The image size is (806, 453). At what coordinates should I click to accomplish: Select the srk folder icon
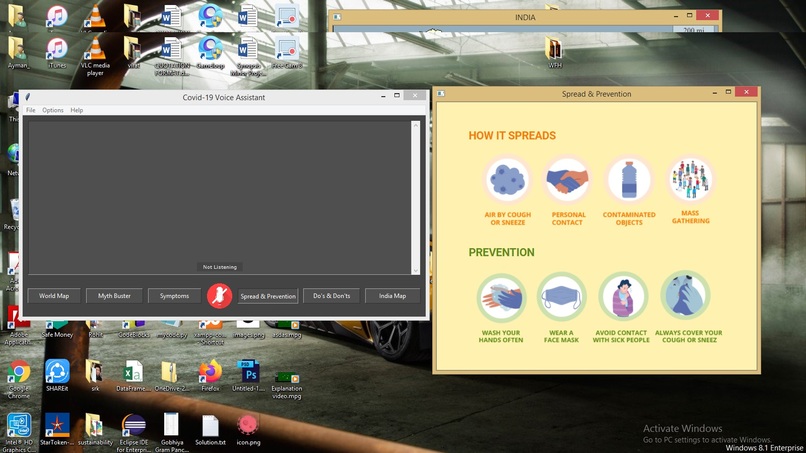click(95, 376)
